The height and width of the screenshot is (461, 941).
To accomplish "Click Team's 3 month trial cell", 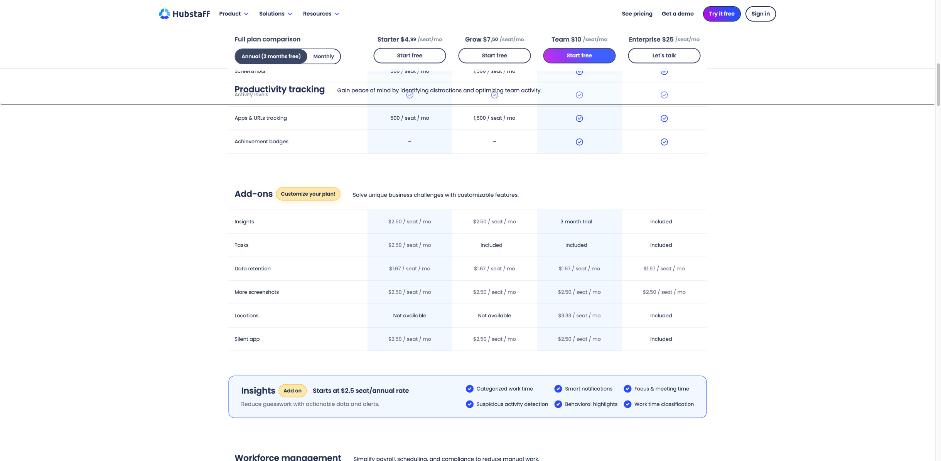I will pos(576,221).
